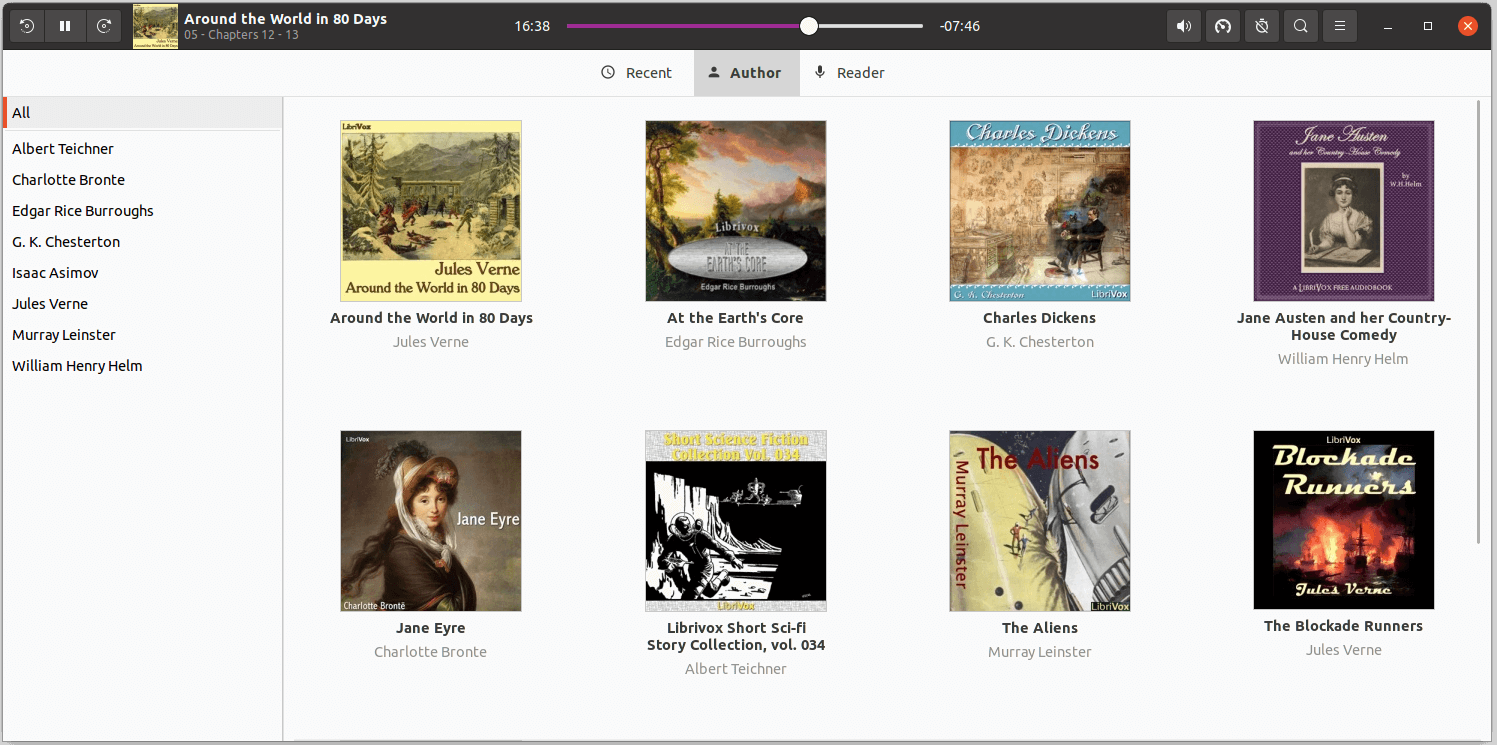Skip forward with the forward button
The height and width of the screenshot is (745, 1497).
103,26
